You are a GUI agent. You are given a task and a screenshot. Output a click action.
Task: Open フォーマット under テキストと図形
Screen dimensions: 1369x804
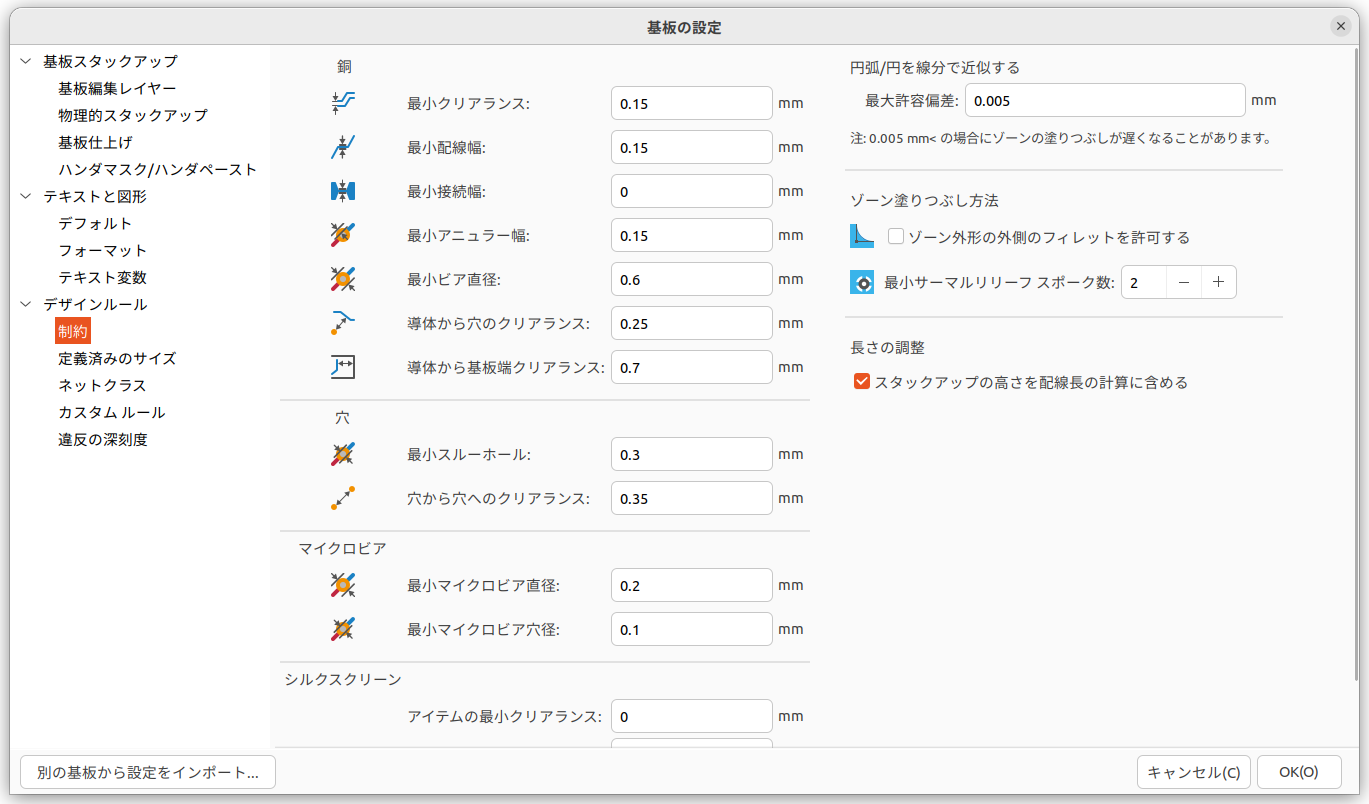coord(103,250)
